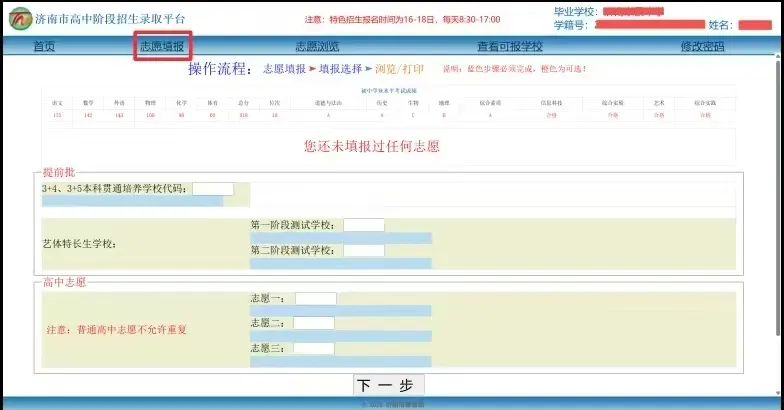Click the 填报选择 step in 操作流程
Viewport: 784px width, 410px height.
point(340,69)
